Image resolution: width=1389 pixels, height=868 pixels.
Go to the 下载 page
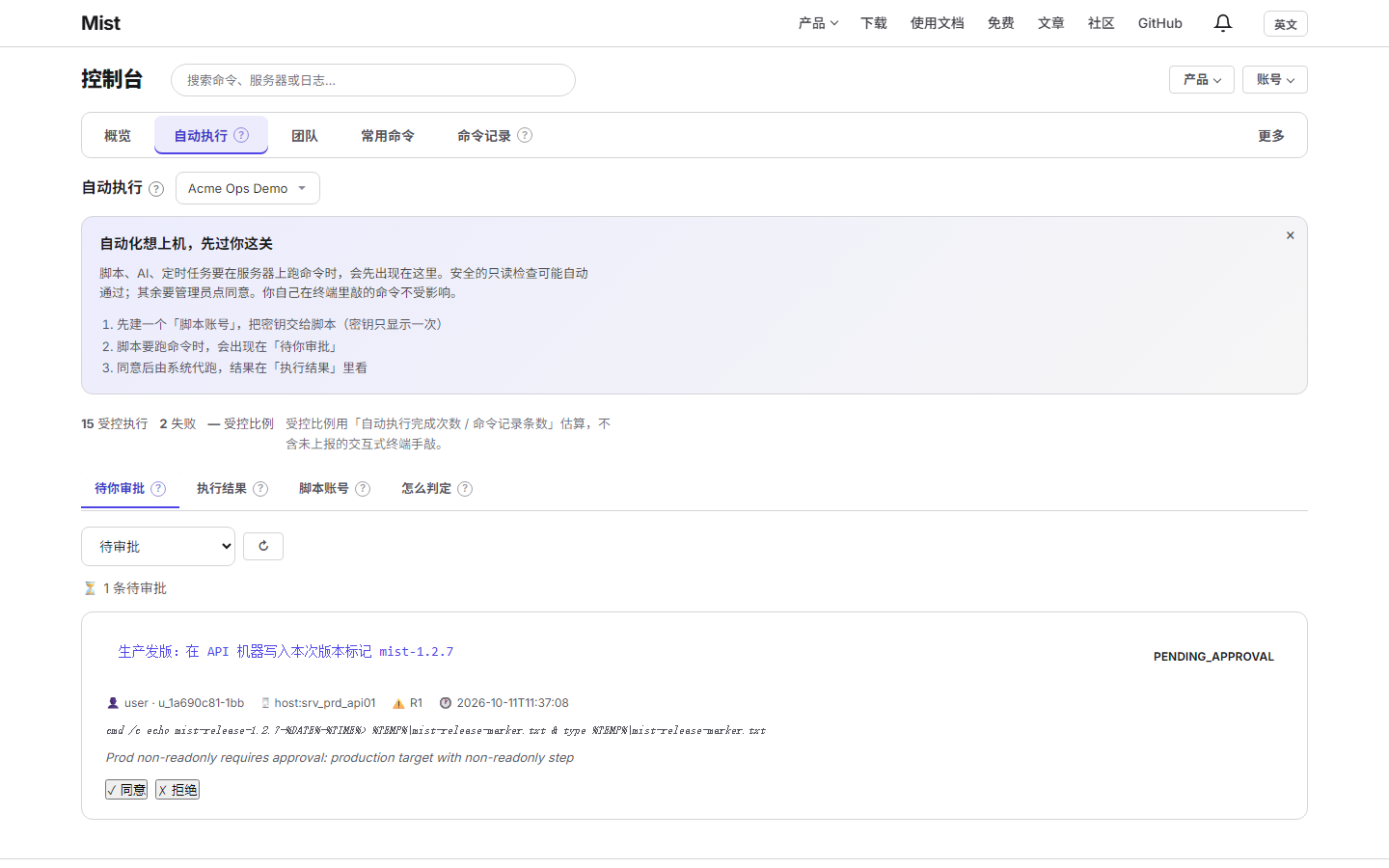click(874, 23)
